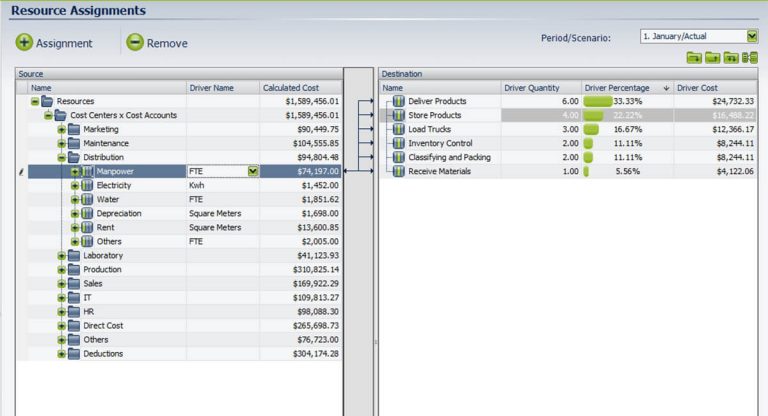
Task: Expand the Marketing folder node
Action: (x=61, y=129)
